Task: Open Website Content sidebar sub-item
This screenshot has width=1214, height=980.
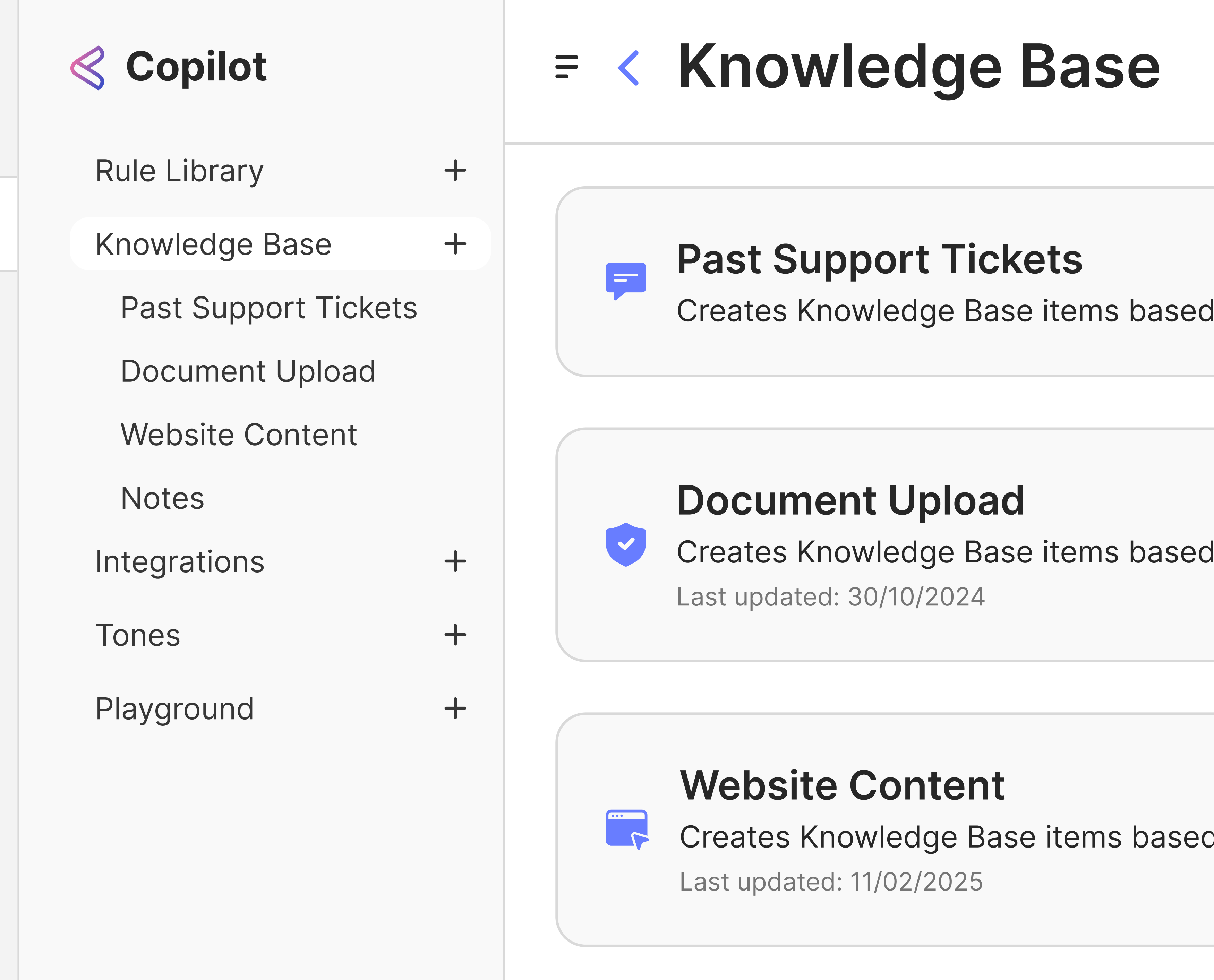Action: pos(239,435)
